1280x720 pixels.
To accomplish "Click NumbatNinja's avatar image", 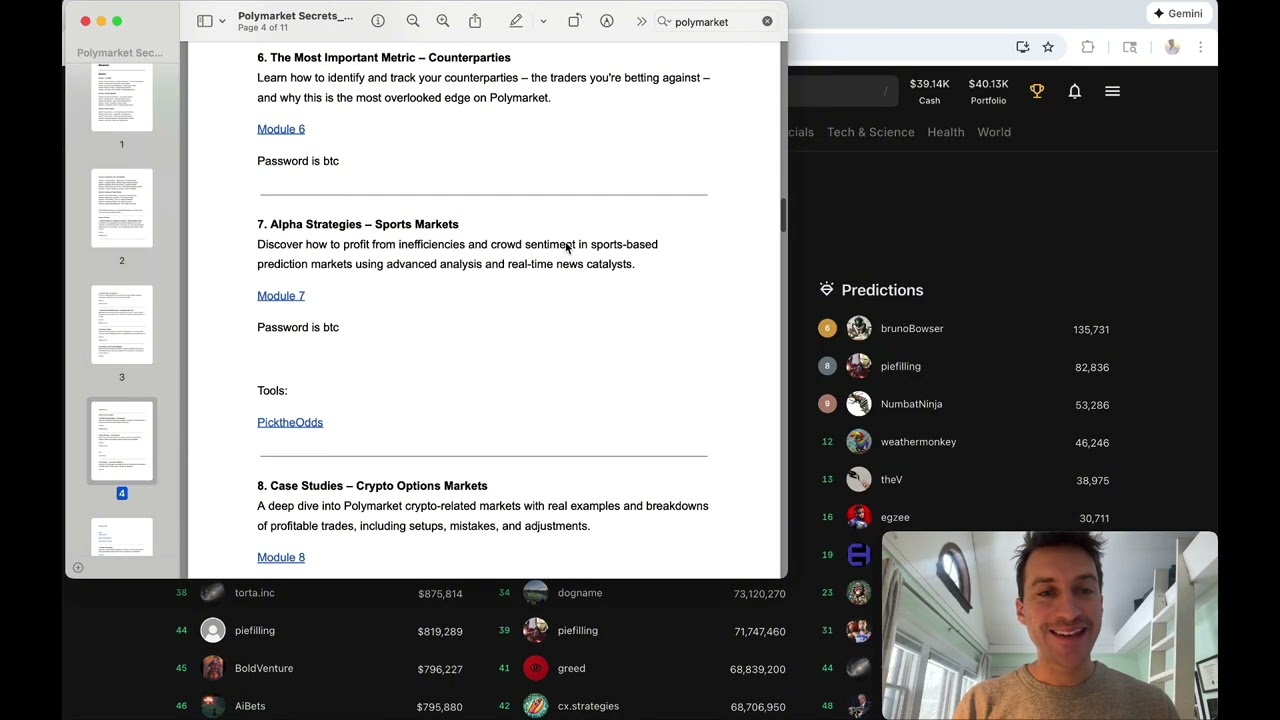I will (x=859, y=404).
